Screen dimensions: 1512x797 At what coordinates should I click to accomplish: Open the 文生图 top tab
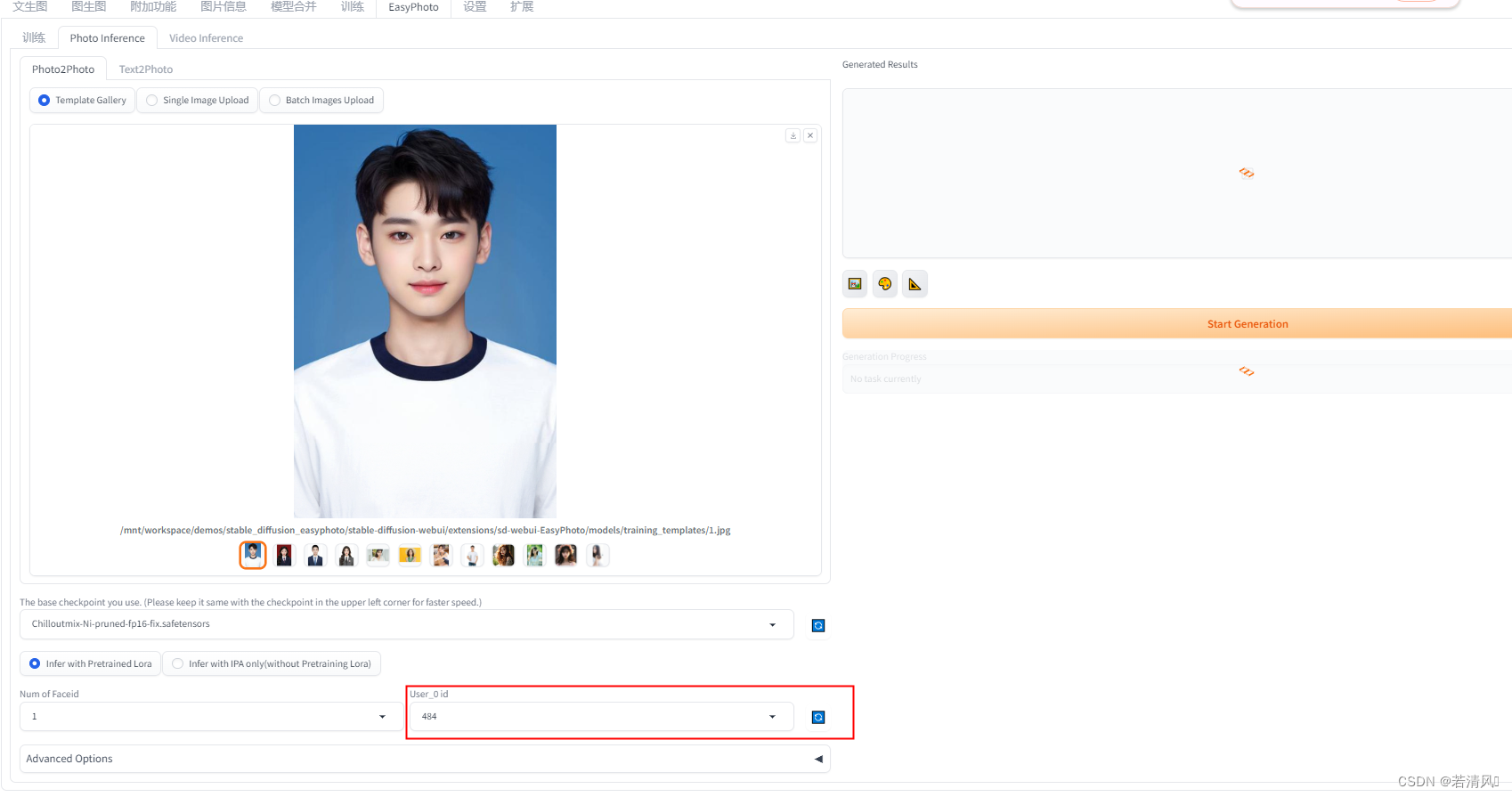[x=30, y=7]
